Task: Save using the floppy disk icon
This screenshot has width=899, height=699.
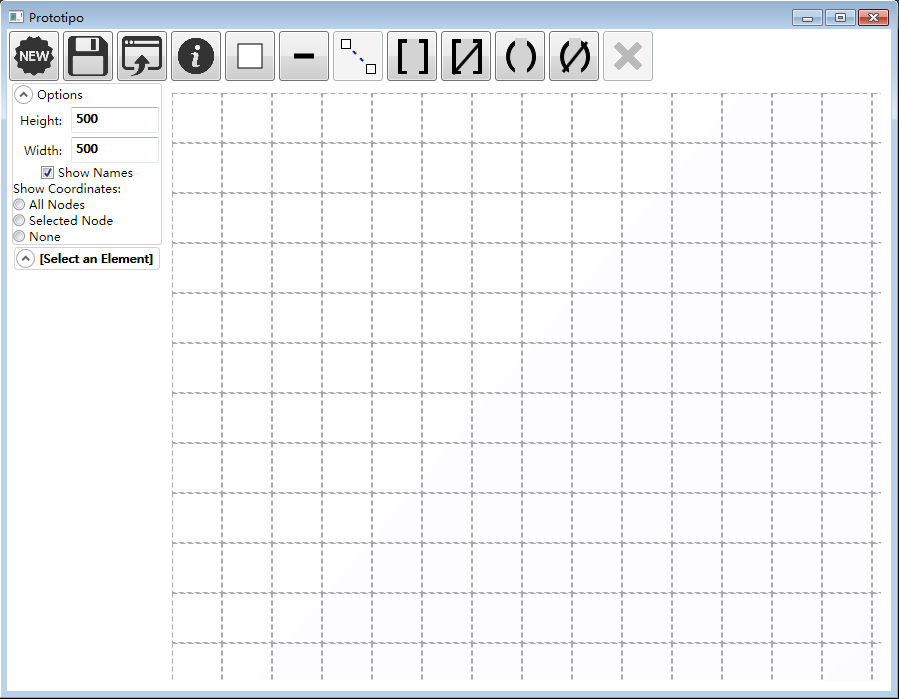Action: [x=88, y=56]
